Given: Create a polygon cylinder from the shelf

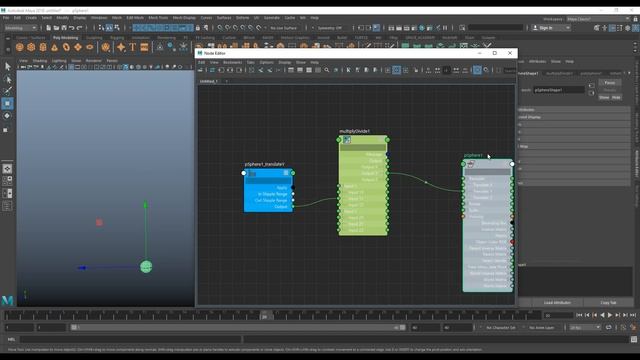Looking at the screenshot, I should point(43,47).
